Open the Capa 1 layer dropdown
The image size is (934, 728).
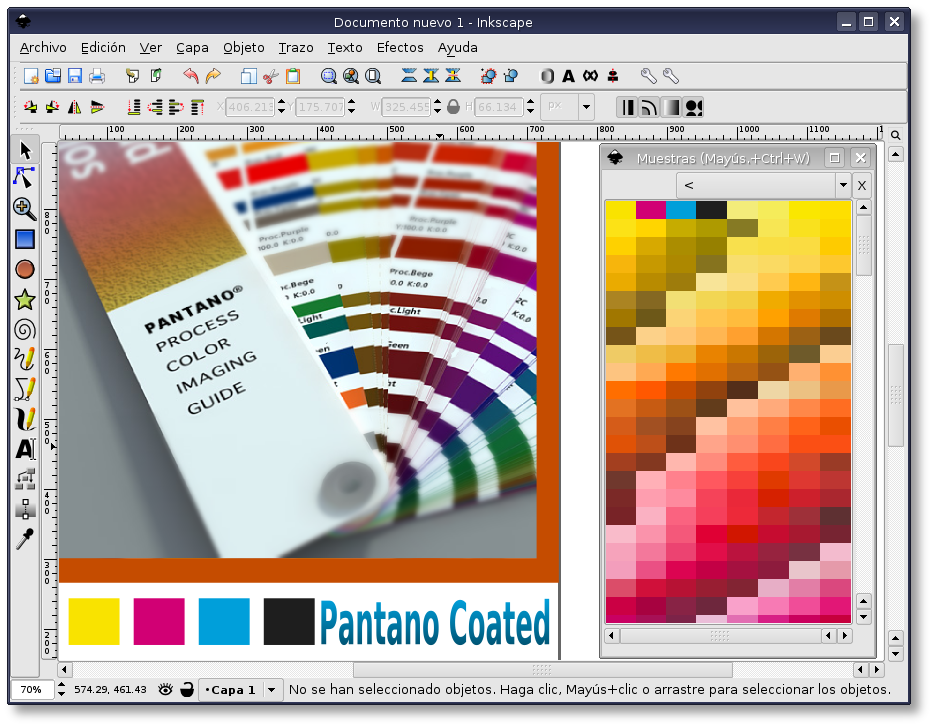[x=271, y=690]
